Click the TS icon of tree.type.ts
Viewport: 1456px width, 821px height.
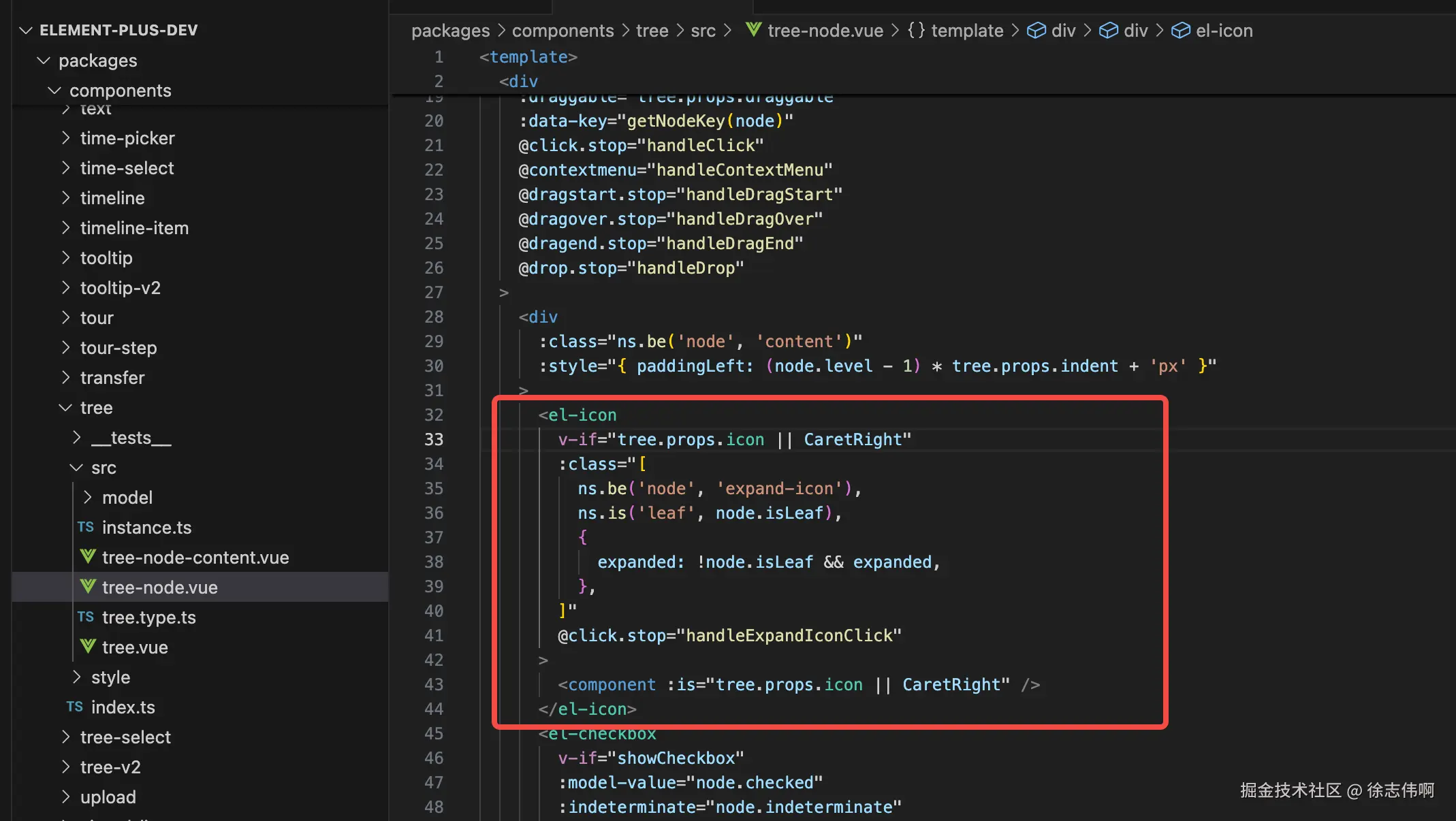[x=86, y=617]
